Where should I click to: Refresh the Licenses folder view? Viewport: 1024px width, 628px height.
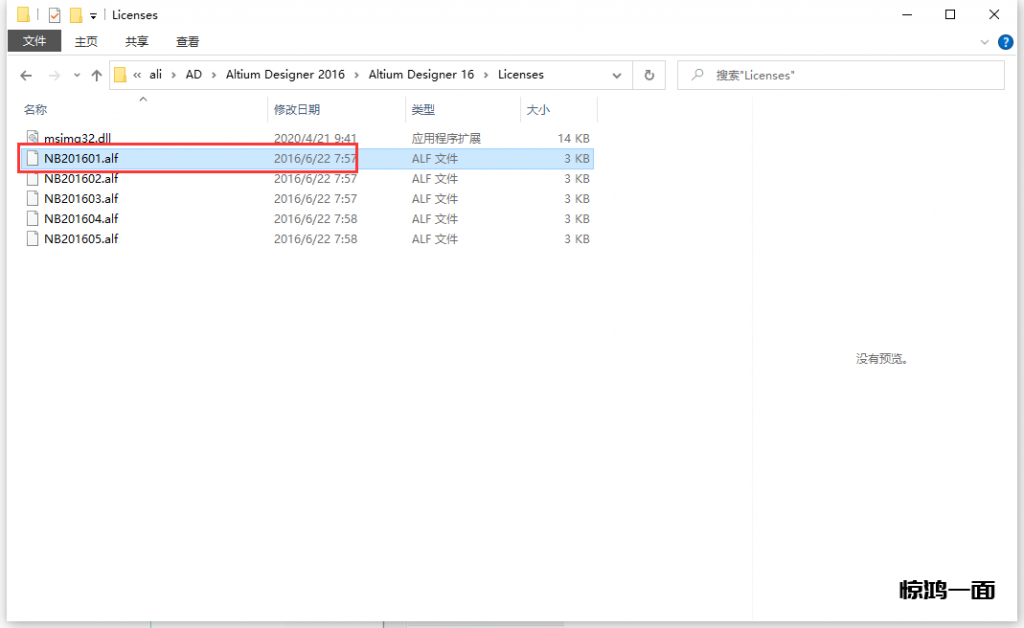(x=649, y=75)
